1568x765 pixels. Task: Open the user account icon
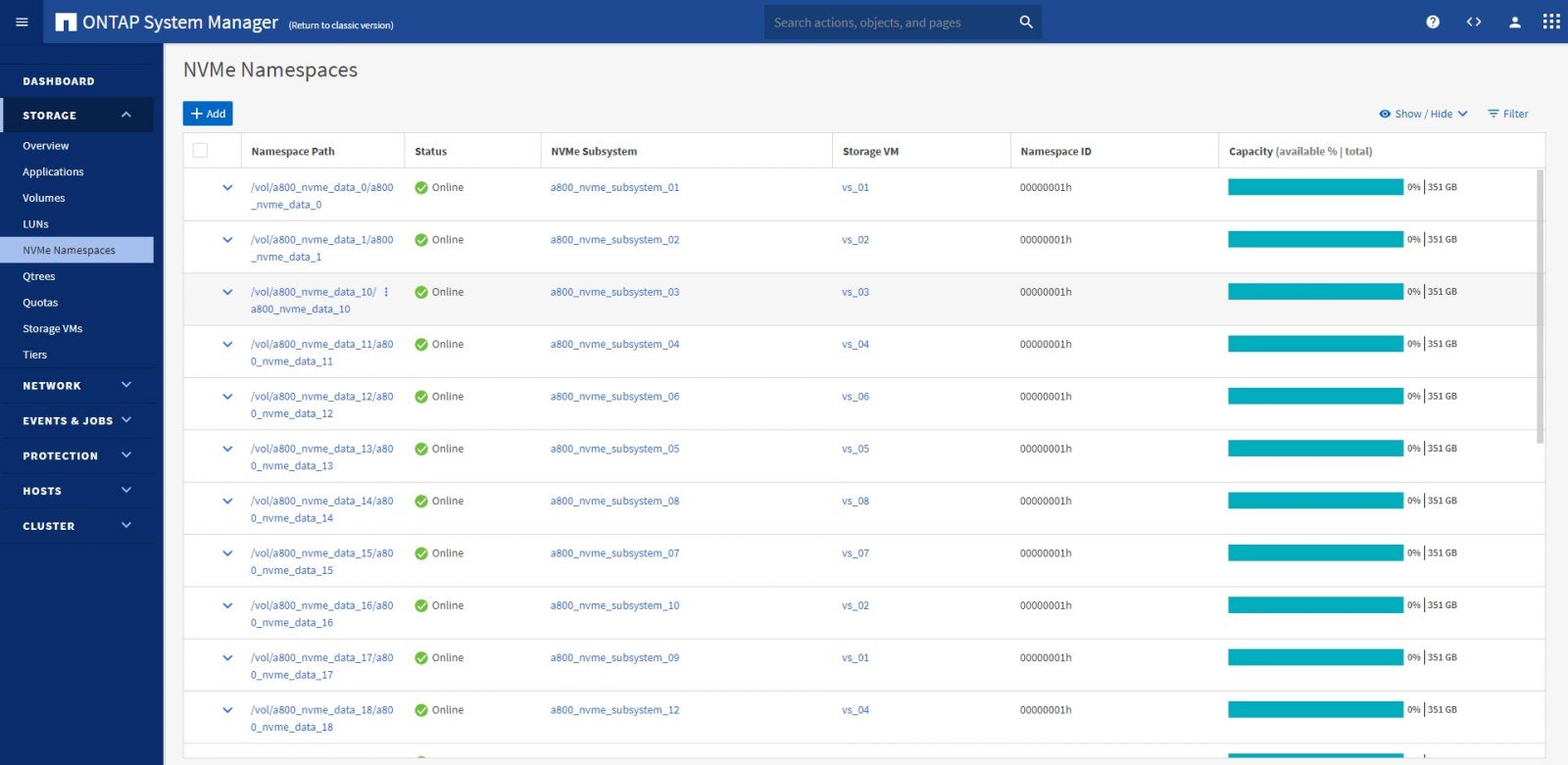[x=1514, y=22]
